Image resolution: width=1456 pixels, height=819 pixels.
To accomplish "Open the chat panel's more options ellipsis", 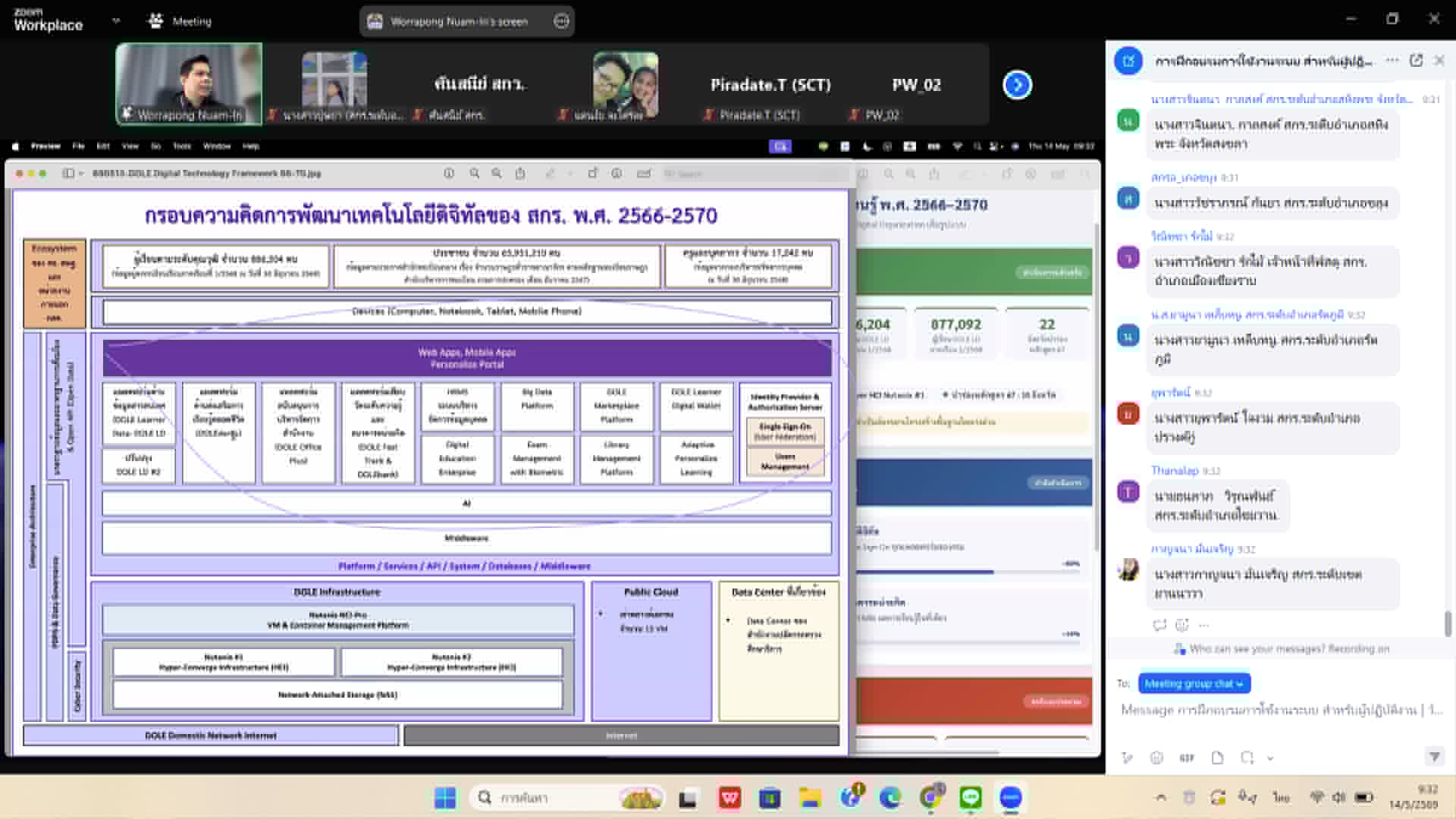I will coord(1392,61).
